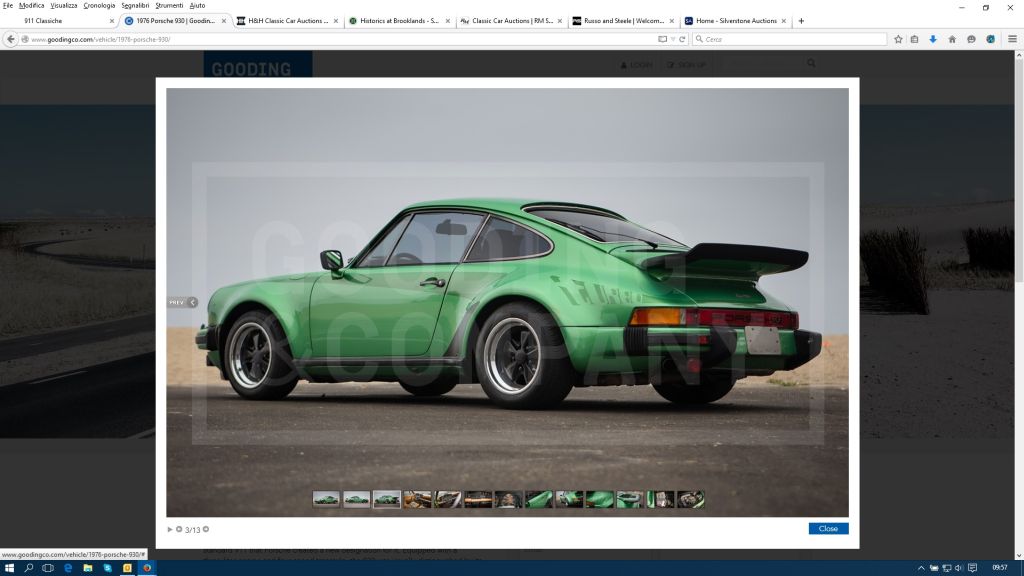
Task: Open the Strumenti menu
Action: (169, 5)
